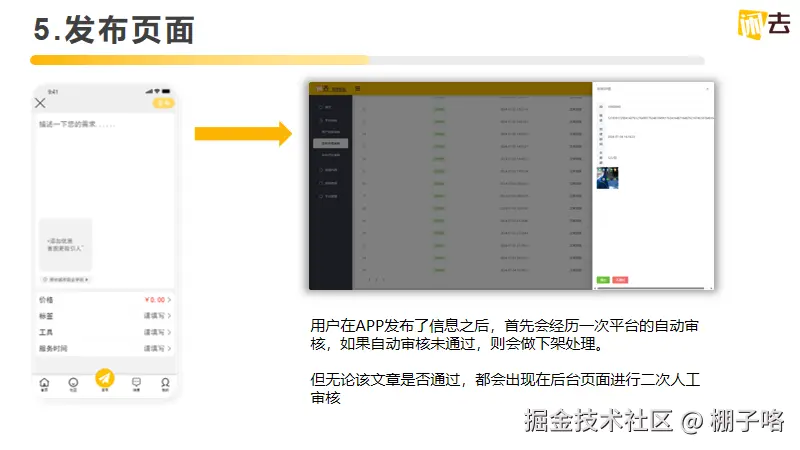Viewport: 800px width, 450px height.
Task: Tap the location chip below the image box
Action: click(66, 280)
